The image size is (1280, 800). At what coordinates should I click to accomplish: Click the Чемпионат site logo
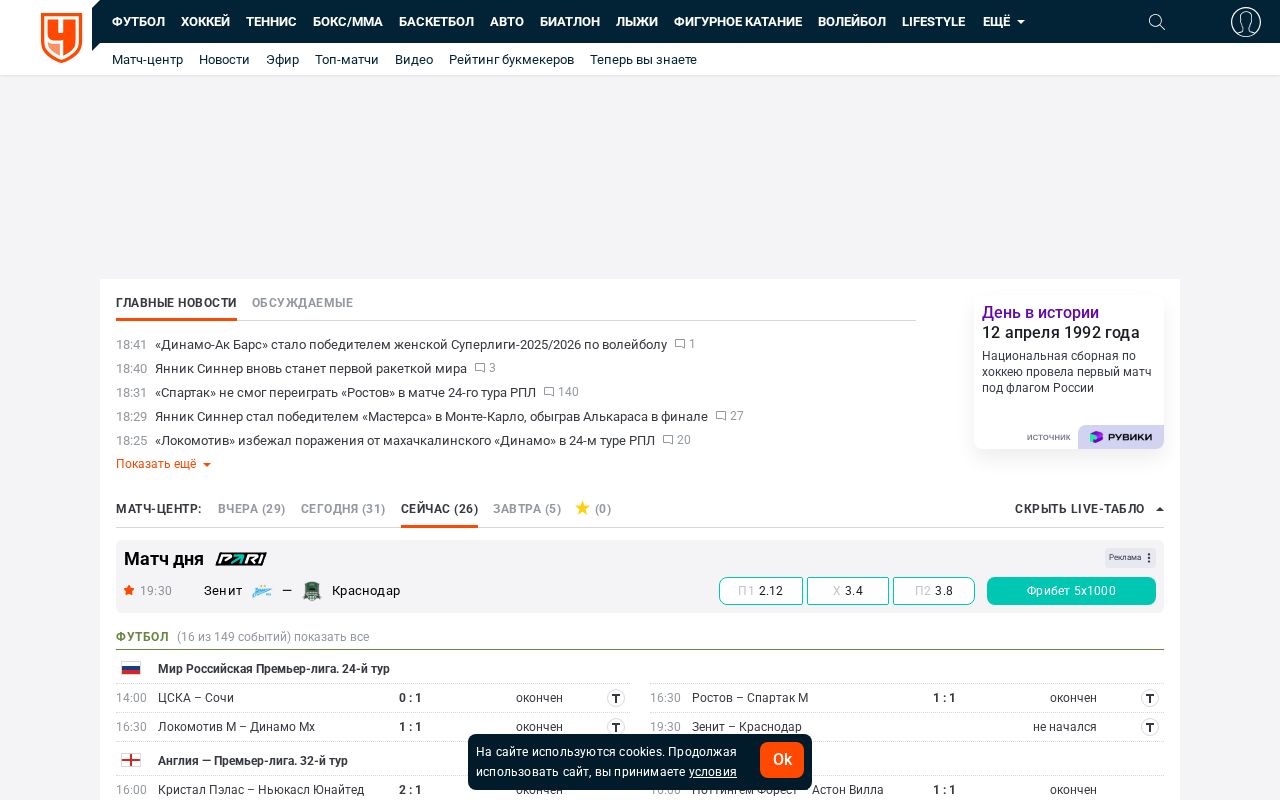point(61,38)
